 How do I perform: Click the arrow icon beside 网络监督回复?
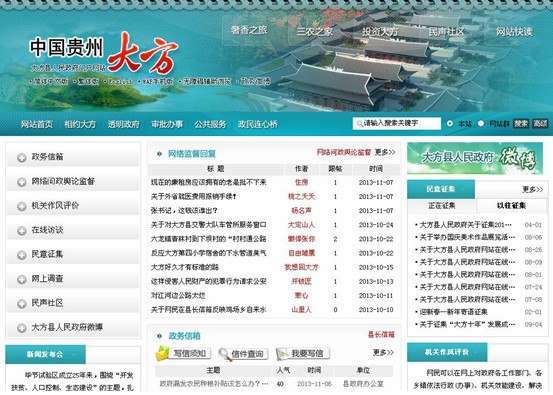(x=159, y=153)
